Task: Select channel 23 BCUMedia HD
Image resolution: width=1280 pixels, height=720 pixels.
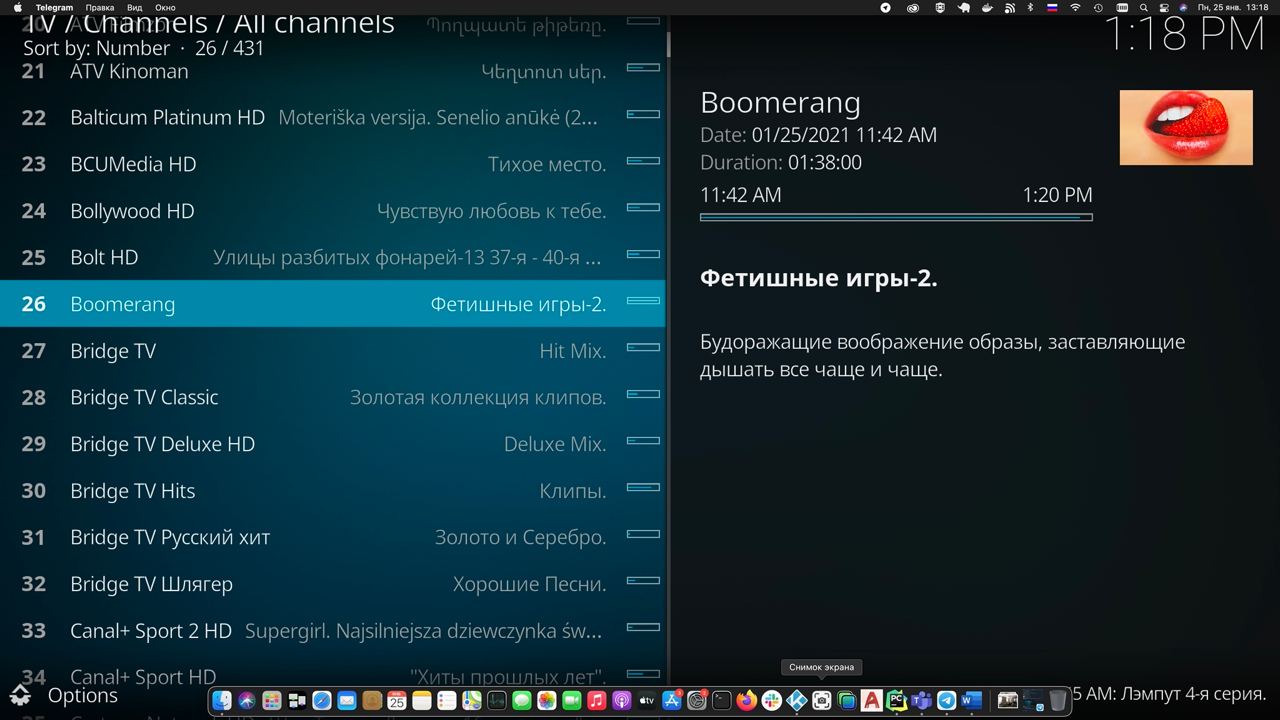Action: pos(332,164)
